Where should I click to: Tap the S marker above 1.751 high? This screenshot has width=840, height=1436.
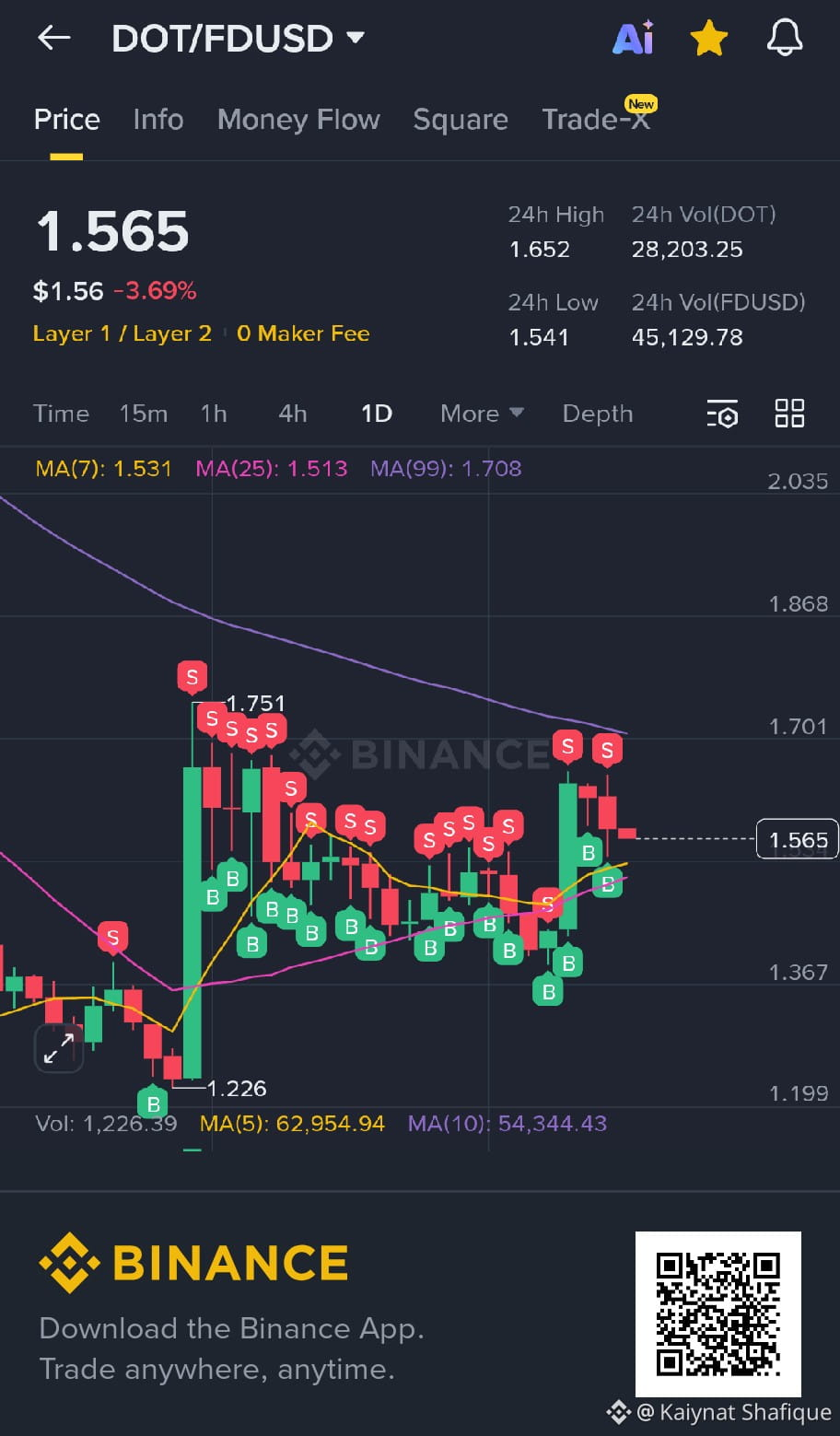pyautogui.click(x=192, y=678)
